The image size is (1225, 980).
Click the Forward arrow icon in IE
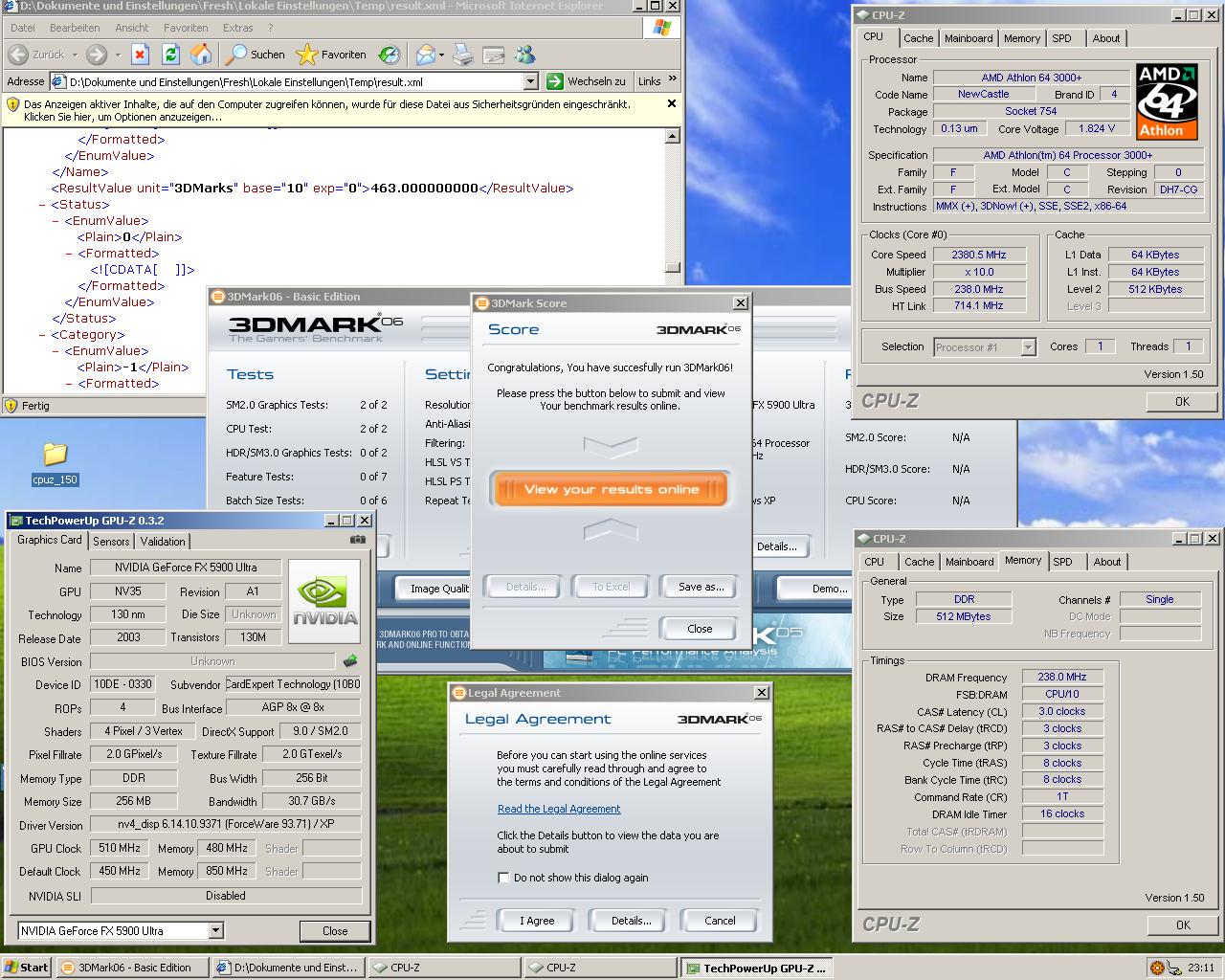coord(97,55)
